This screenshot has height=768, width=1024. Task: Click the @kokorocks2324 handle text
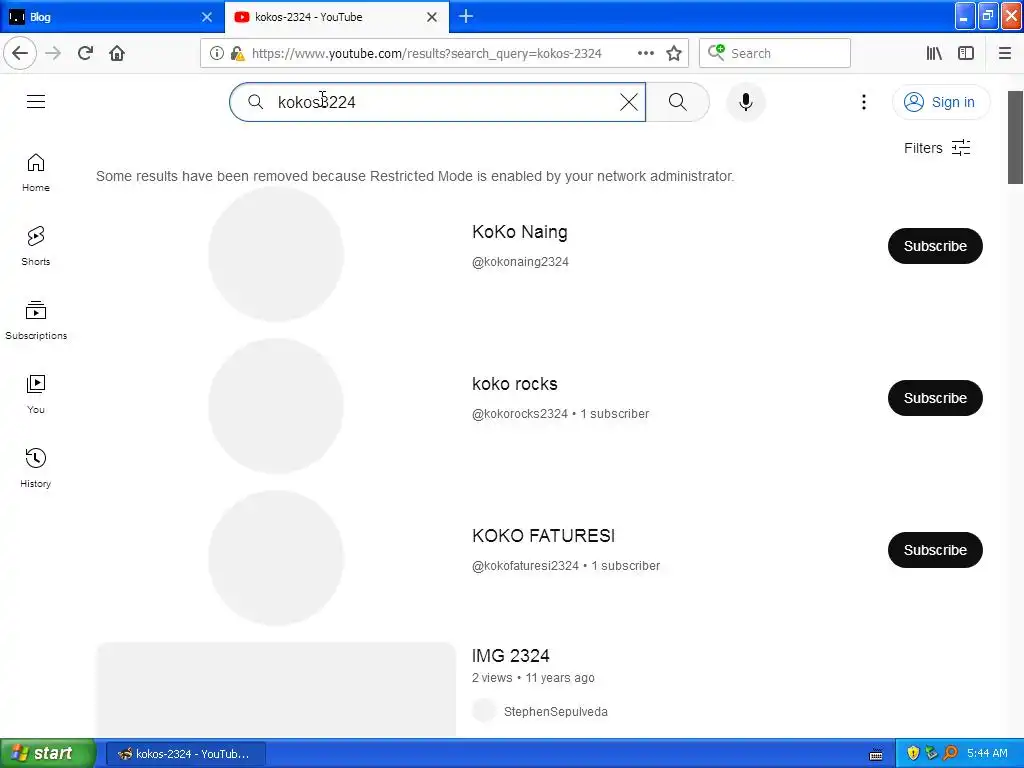pos(520,414)
